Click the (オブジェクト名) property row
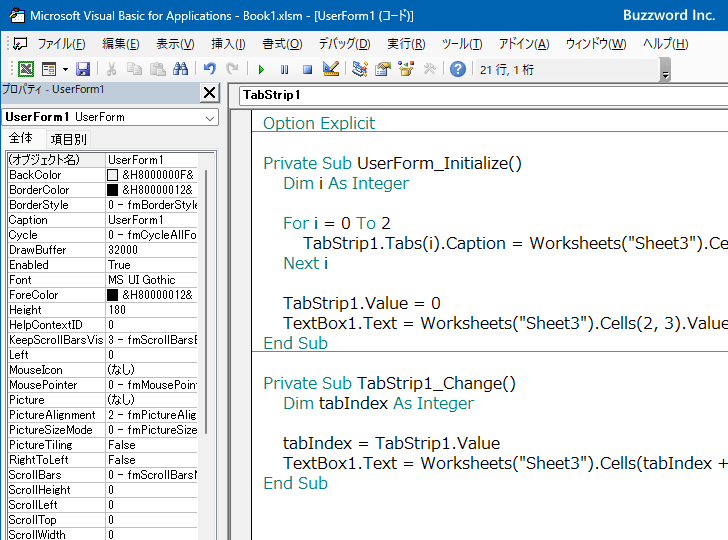This screenshot has height=540, width=728. 102,160
